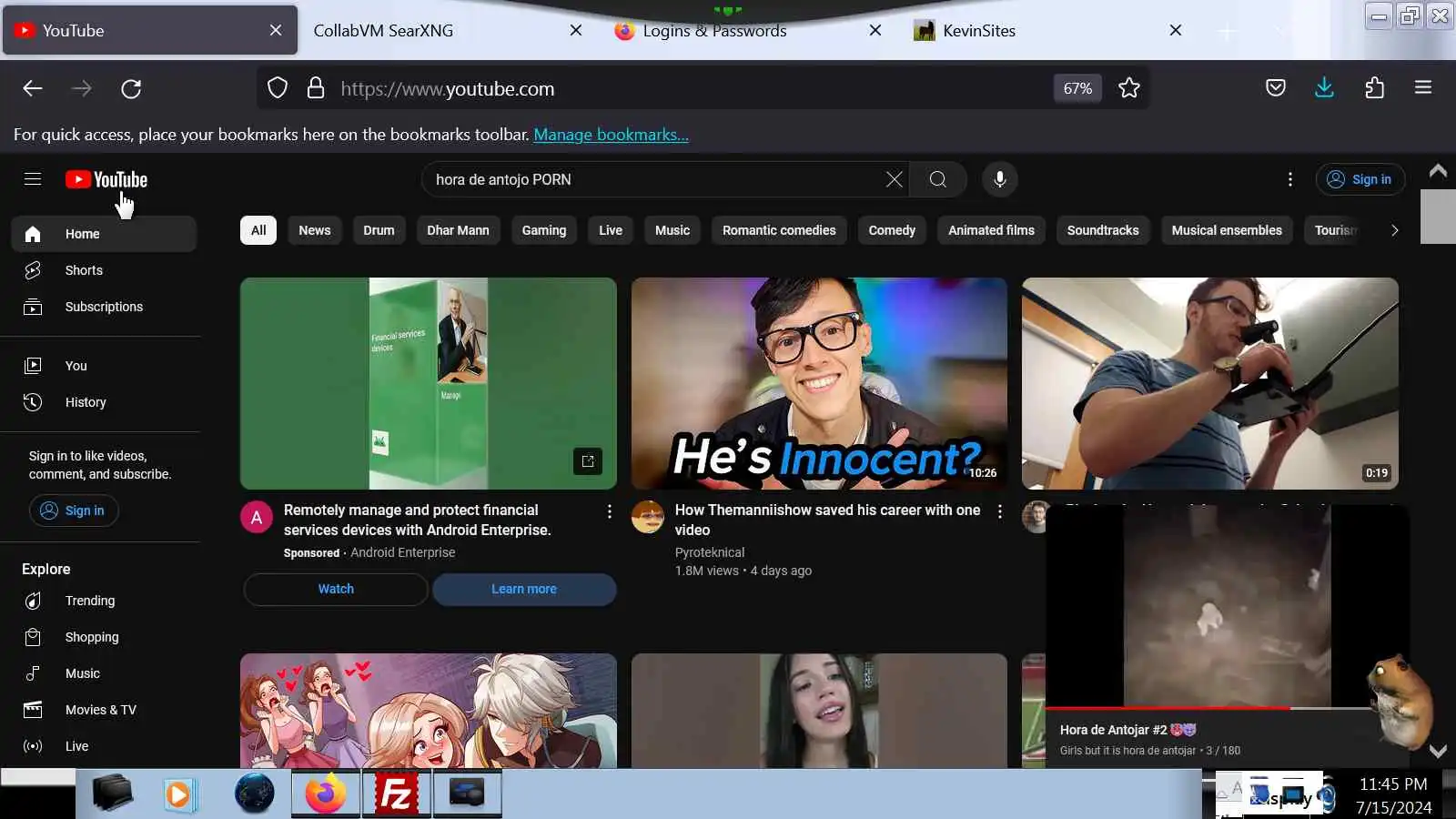
Task: Open Home in the sidebar
Action: pos(104,234)
